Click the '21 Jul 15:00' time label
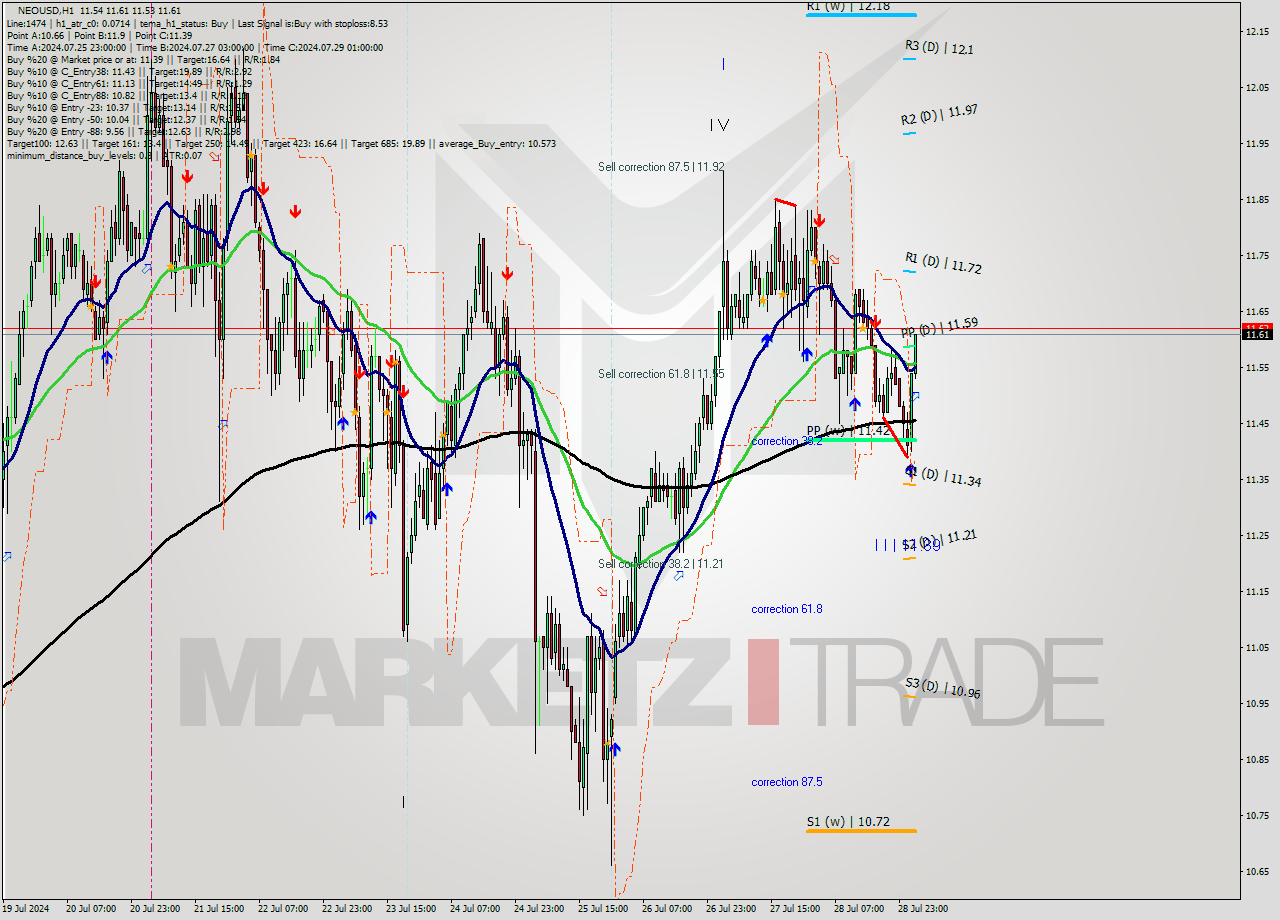 [218, 909]
